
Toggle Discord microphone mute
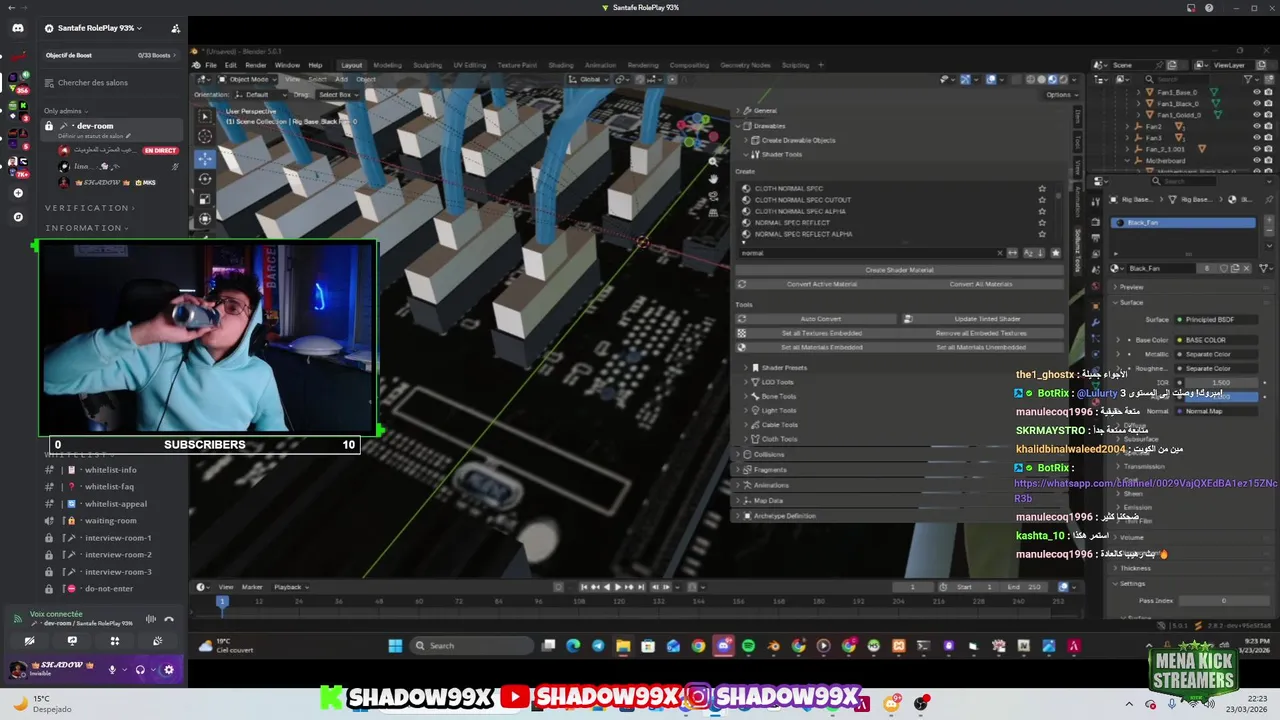pyautogui.click(x=112, y=670)
